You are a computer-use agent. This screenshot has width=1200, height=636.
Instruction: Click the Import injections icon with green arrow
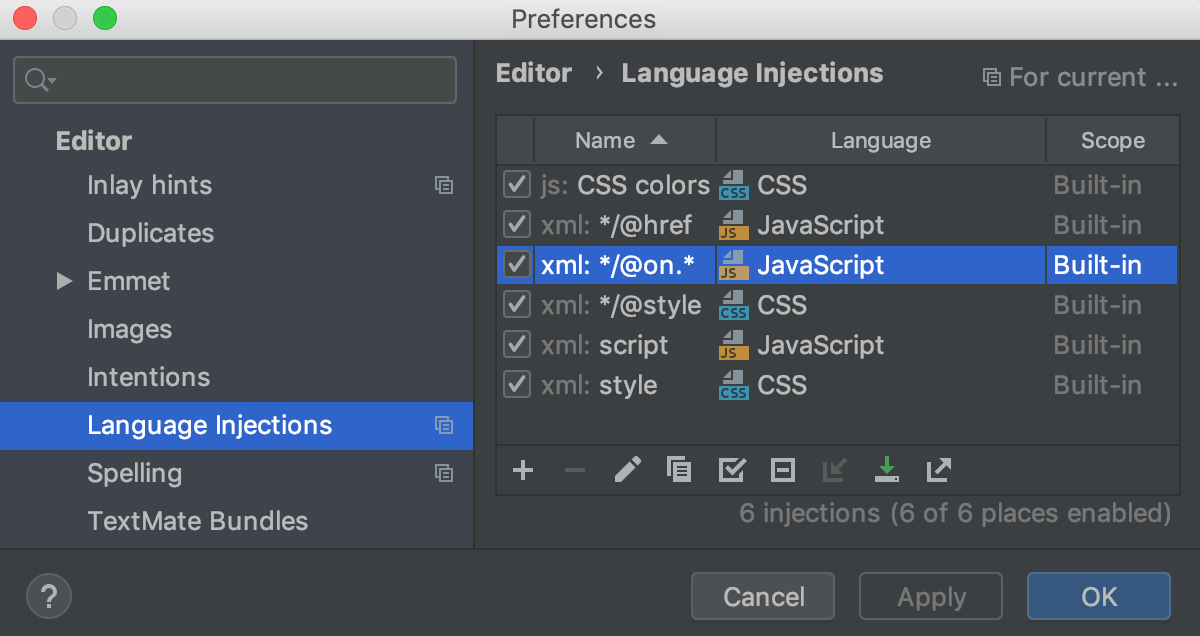click(x=887, y=470)
